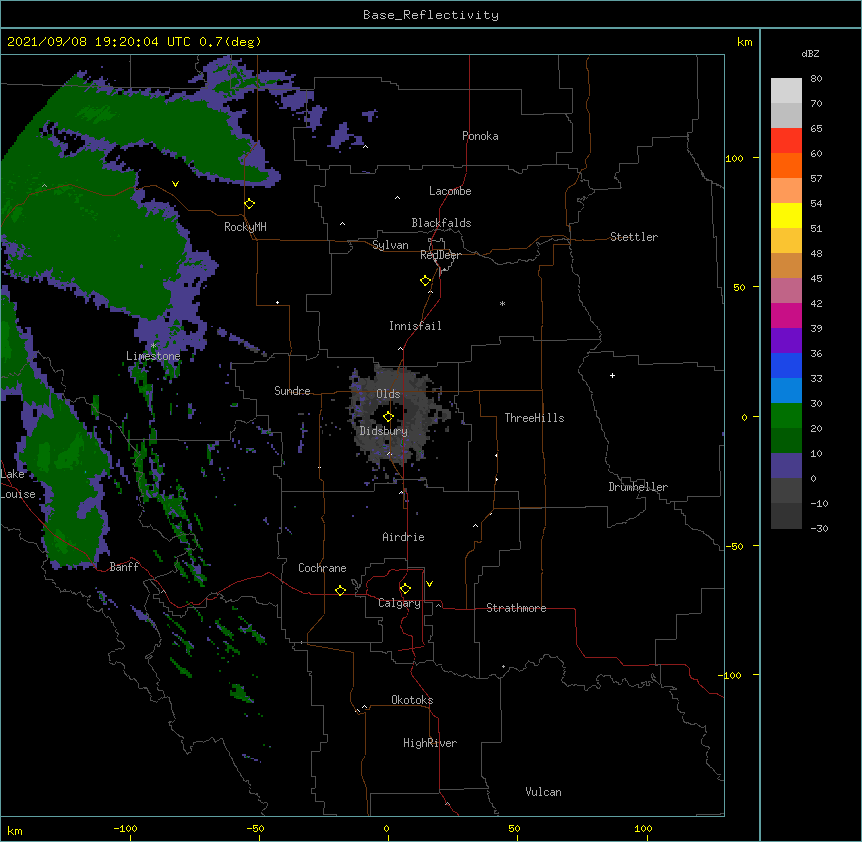This screenshot has height=842, width=862.
Task: Click the Didsbury label
Action: 384,431
